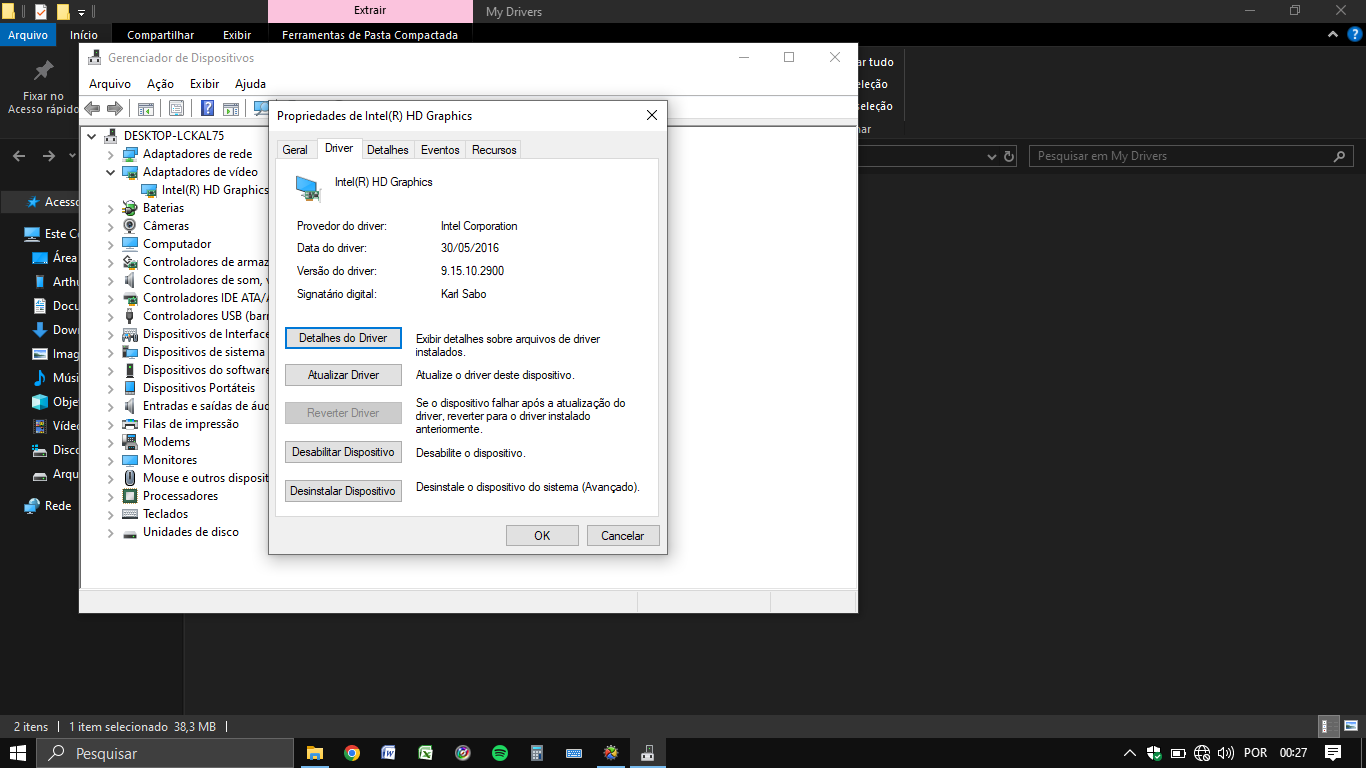Open Calculator from the taskbar
1366x768 pixels.
pos(537,753)
